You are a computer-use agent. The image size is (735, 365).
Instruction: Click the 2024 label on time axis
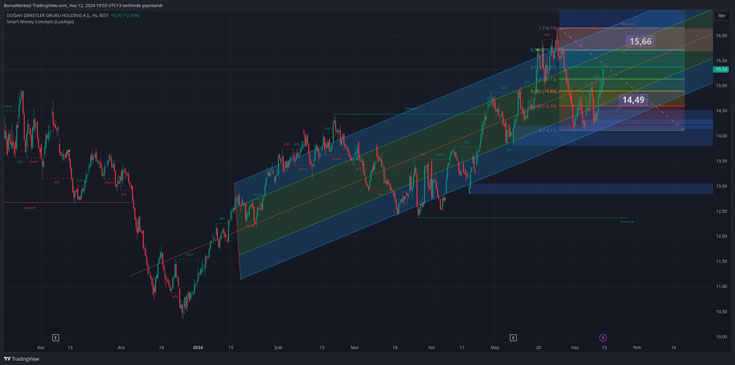tap(198, 348)
